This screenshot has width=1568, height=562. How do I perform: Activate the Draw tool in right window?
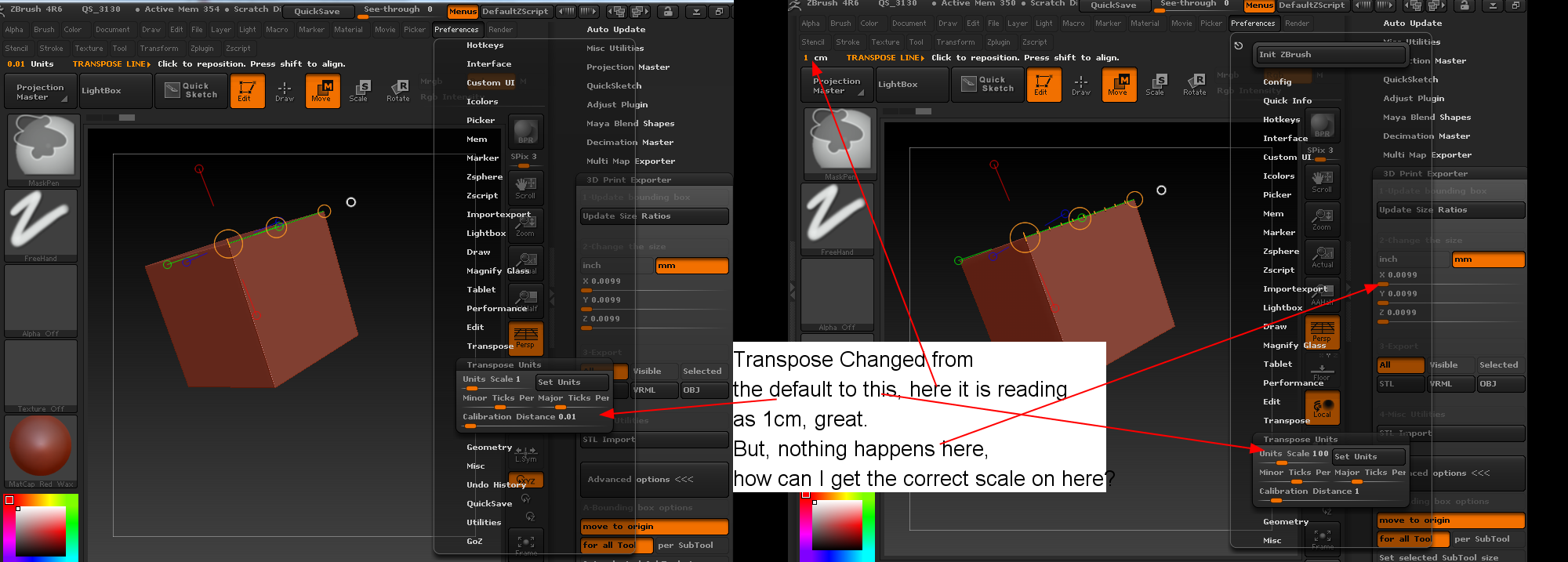coord(1081,85)
